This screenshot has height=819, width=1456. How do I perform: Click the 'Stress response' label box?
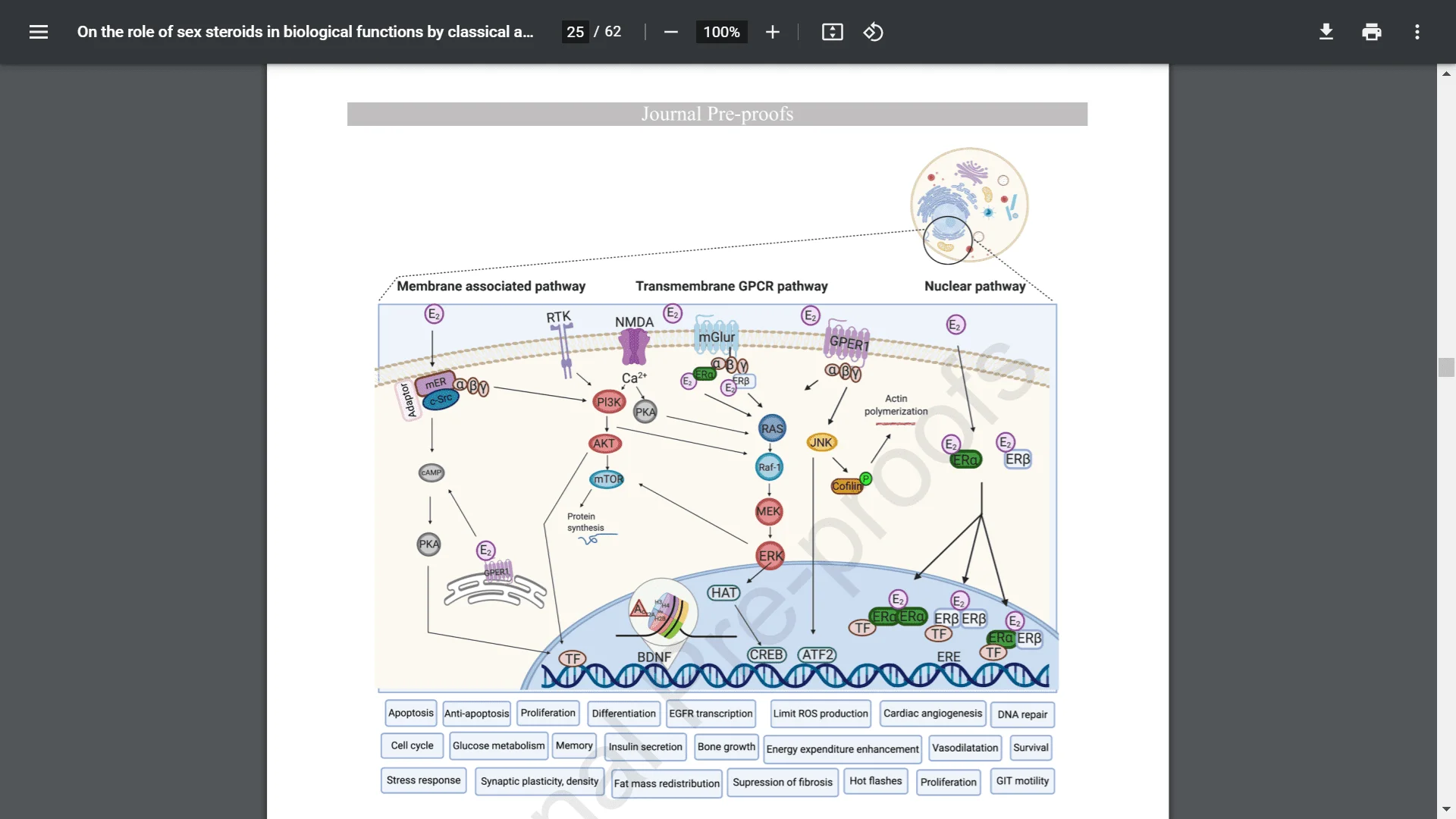tap(423, 780)
